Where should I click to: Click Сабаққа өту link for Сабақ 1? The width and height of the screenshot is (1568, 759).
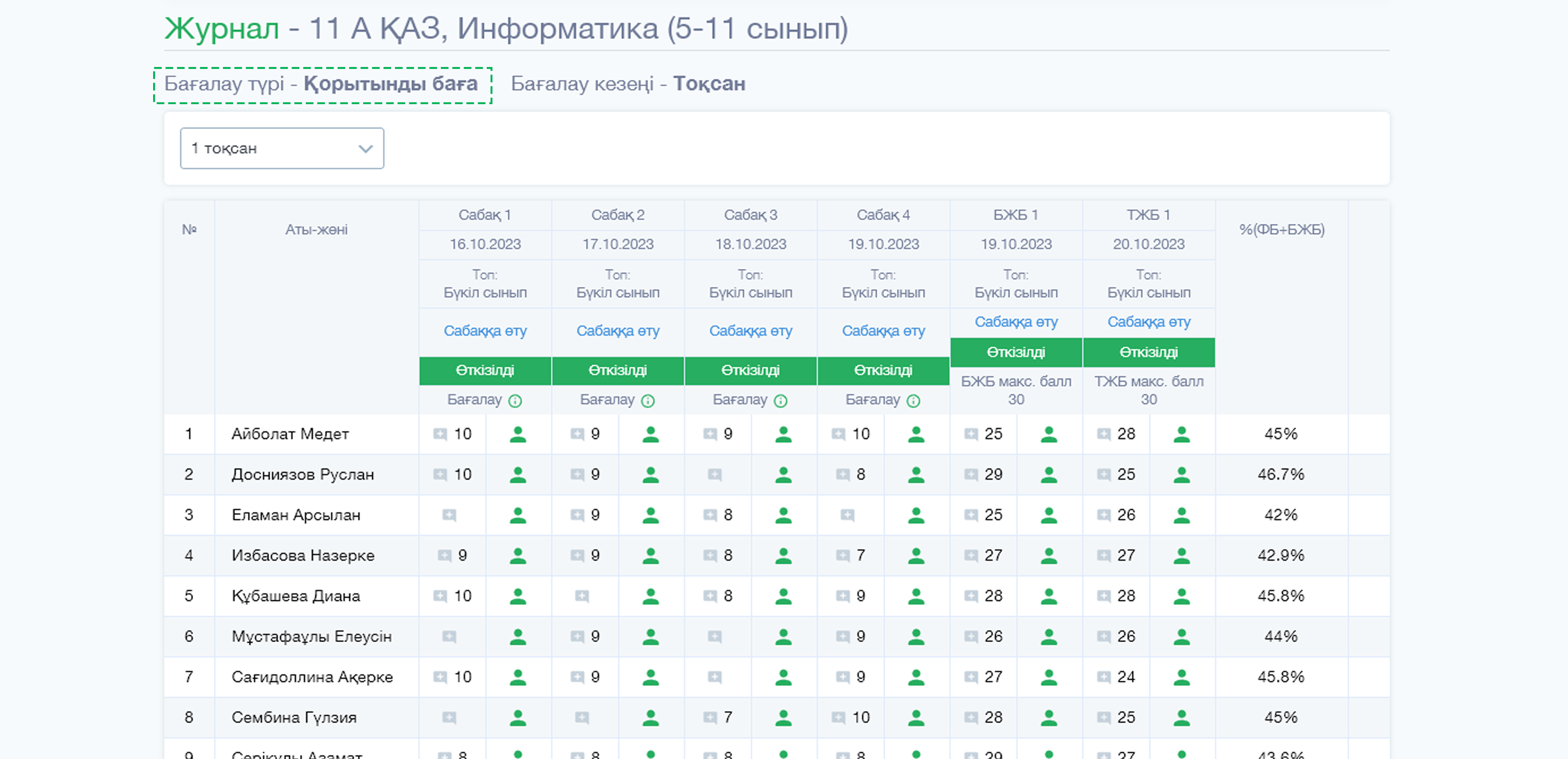[x=485, y=331]
